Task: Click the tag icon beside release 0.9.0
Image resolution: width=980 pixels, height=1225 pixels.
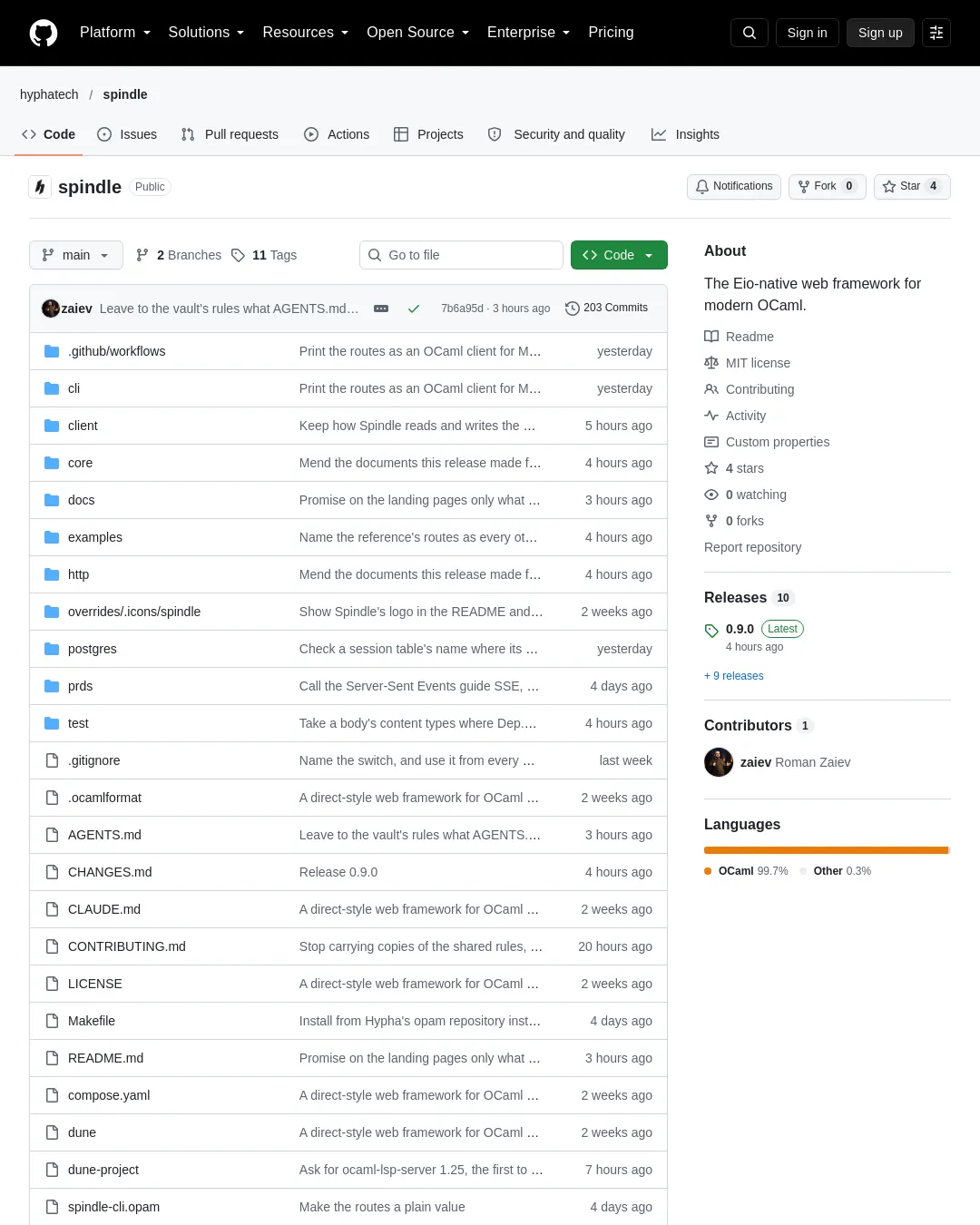Action: point(711,631)
